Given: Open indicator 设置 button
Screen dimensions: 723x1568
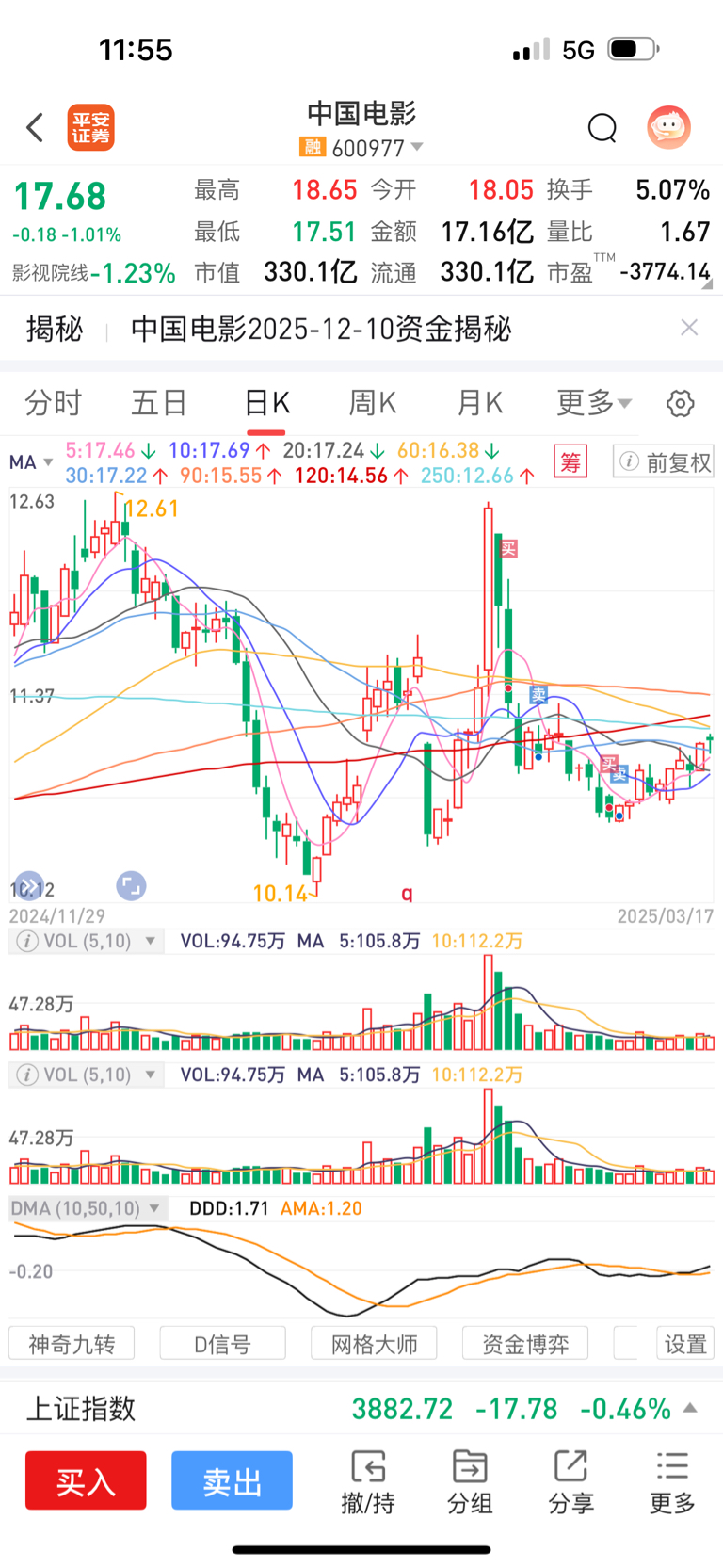Looking at the screenshot, I should click(685, 1344).
